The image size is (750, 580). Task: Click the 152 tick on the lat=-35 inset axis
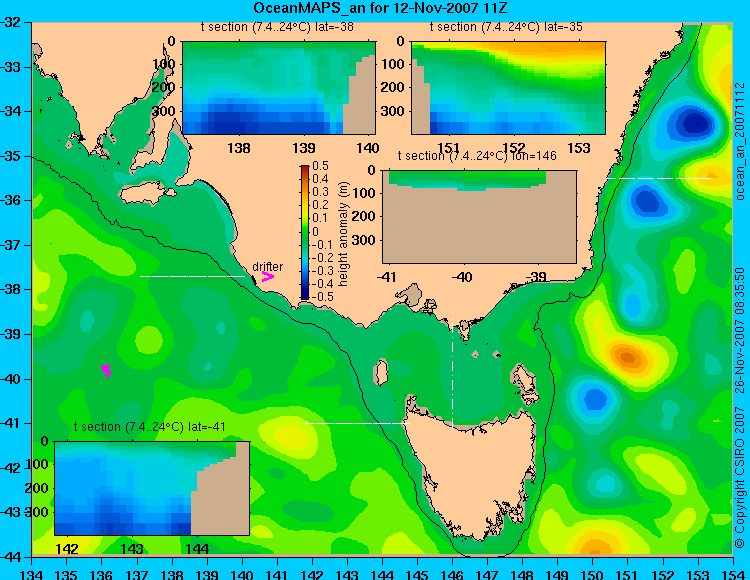coord(514,148)
